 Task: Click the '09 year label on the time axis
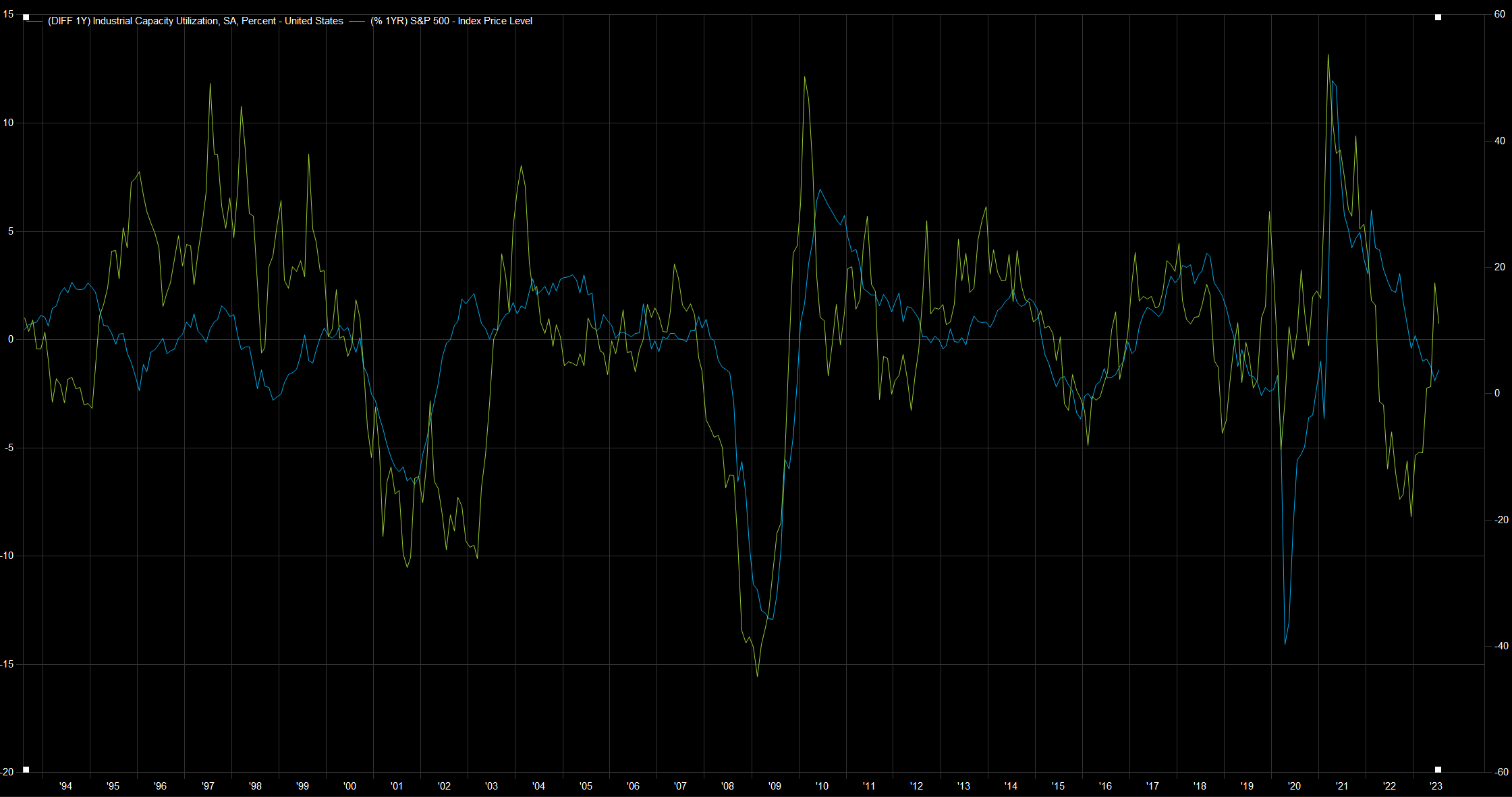click(x=775, y=786)
